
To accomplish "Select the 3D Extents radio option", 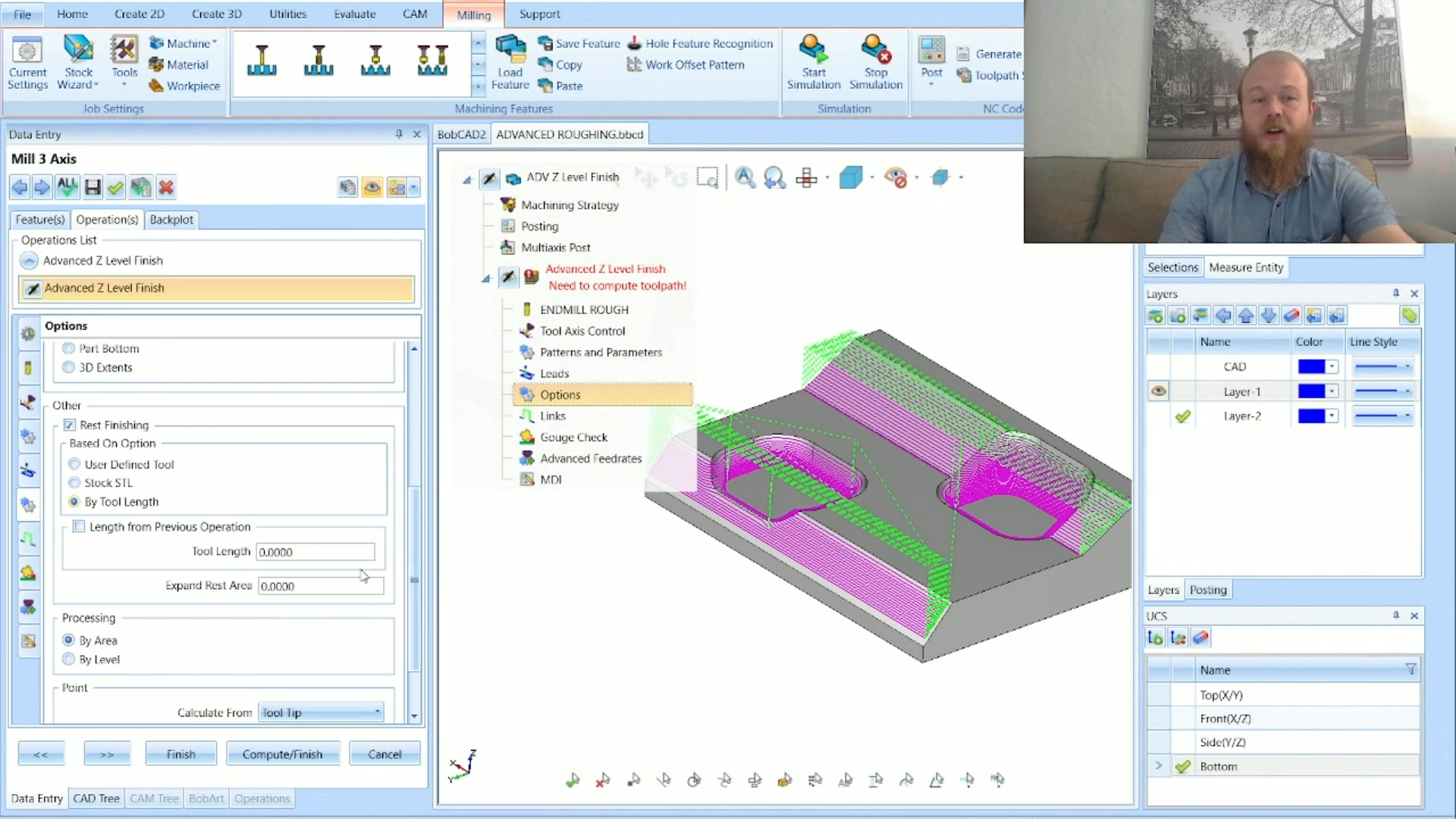I will pyautogui.click(x=69, y=367).
